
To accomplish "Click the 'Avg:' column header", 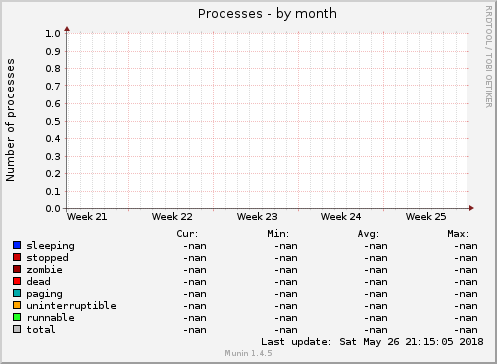I will pyautogui.click(x=368, y=234).
